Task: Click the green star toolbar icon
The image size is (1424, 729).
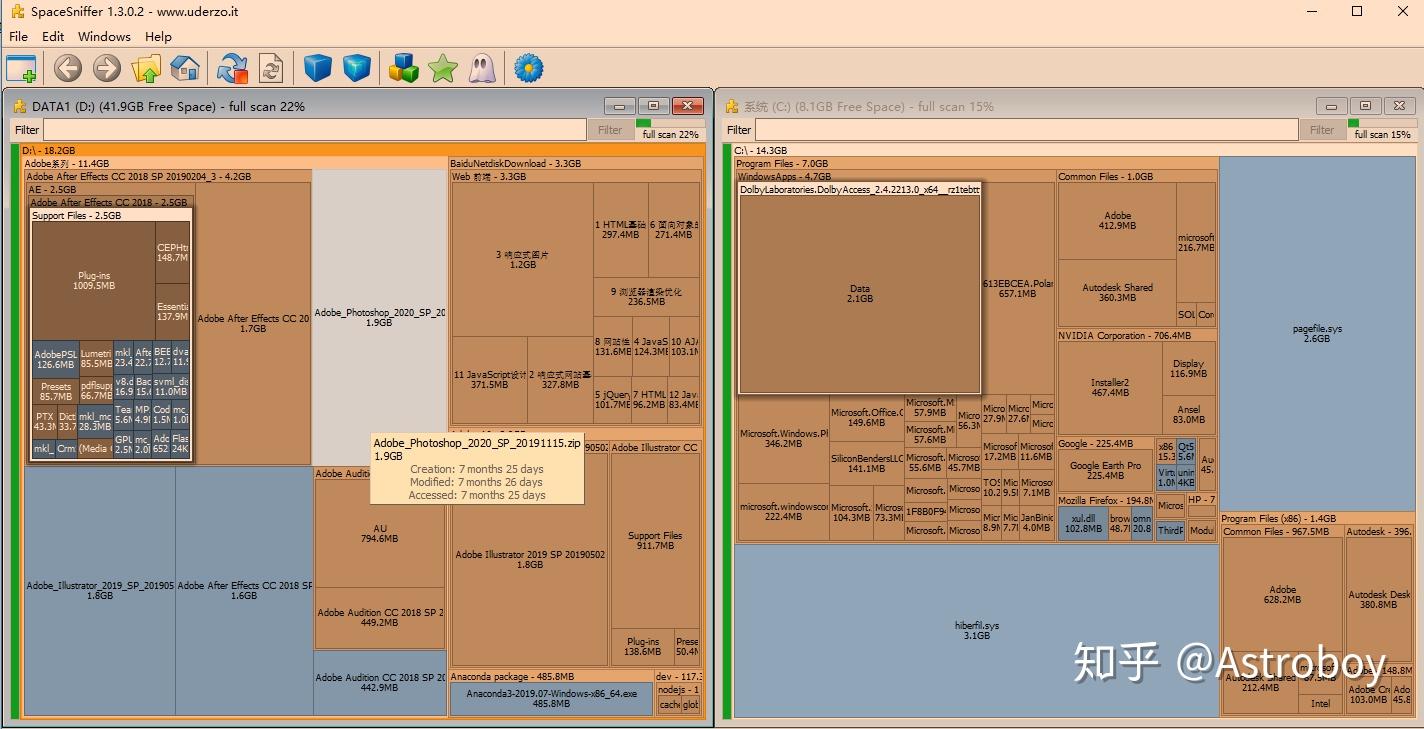Action: tap(443, 68)
